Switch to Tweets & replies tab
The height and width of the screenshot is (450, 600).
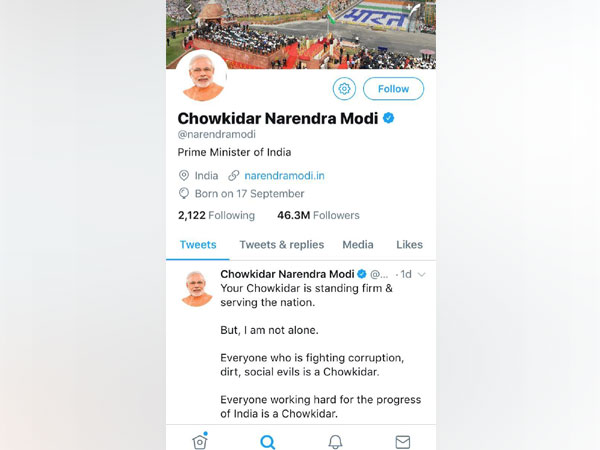[x=282, y=245]
